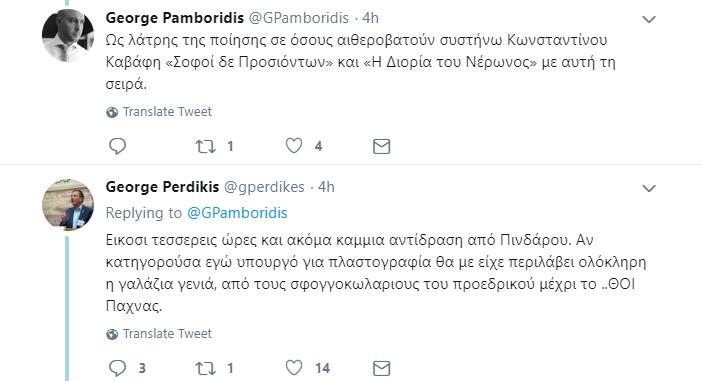The image size is (701, 381).
Task: Open globe icon beside Pamboridis Translate Tweet
Action: (112, 112)
